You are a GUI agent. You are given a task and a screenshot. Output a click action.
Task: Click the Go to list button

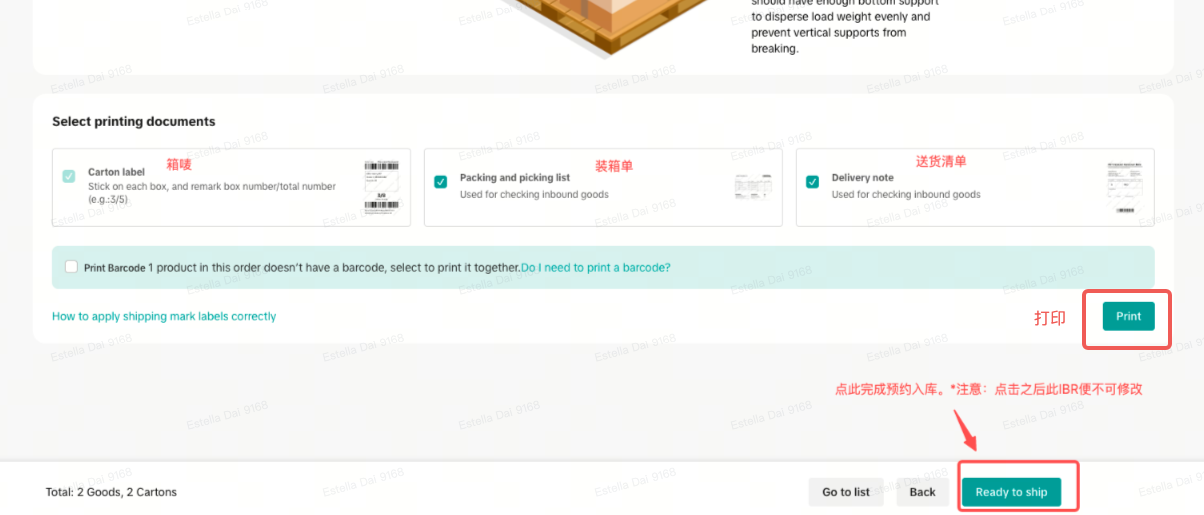846,492
